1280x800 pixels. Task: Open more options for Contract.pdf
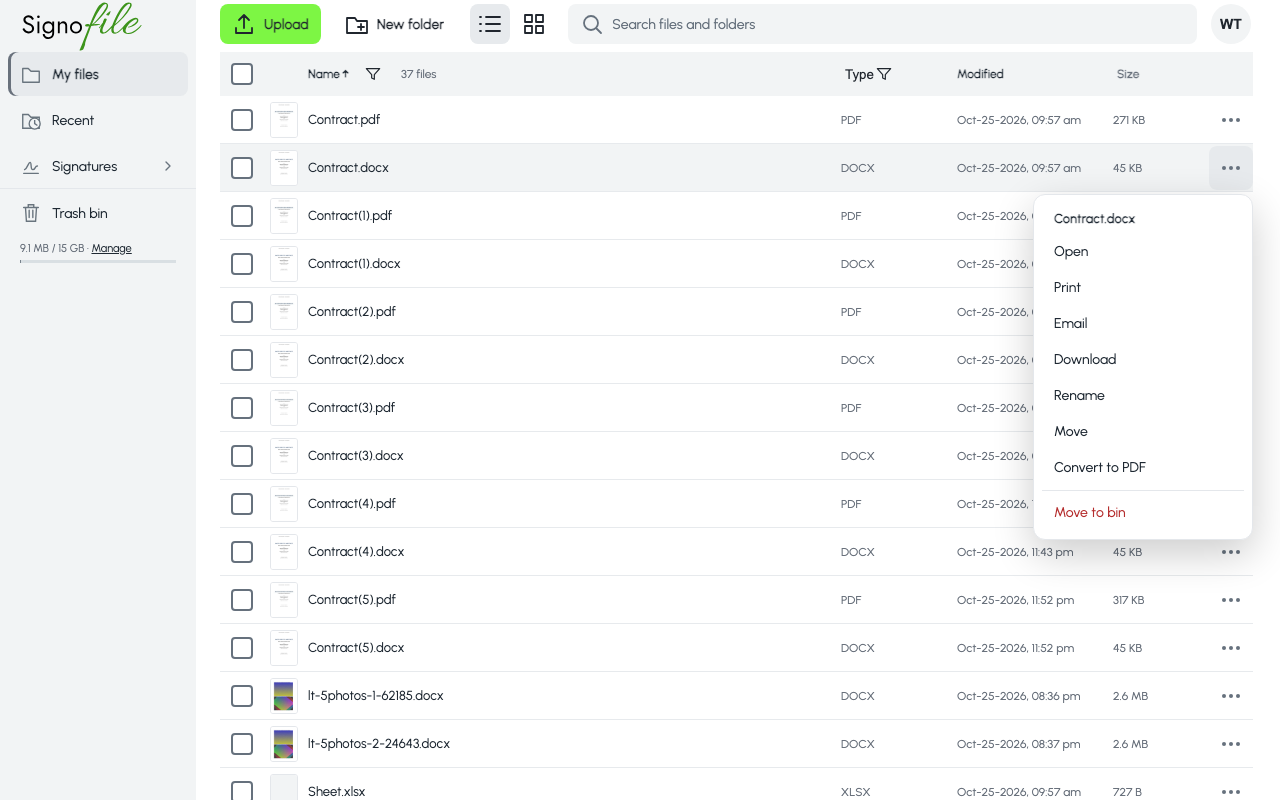tap(1231, 120)
